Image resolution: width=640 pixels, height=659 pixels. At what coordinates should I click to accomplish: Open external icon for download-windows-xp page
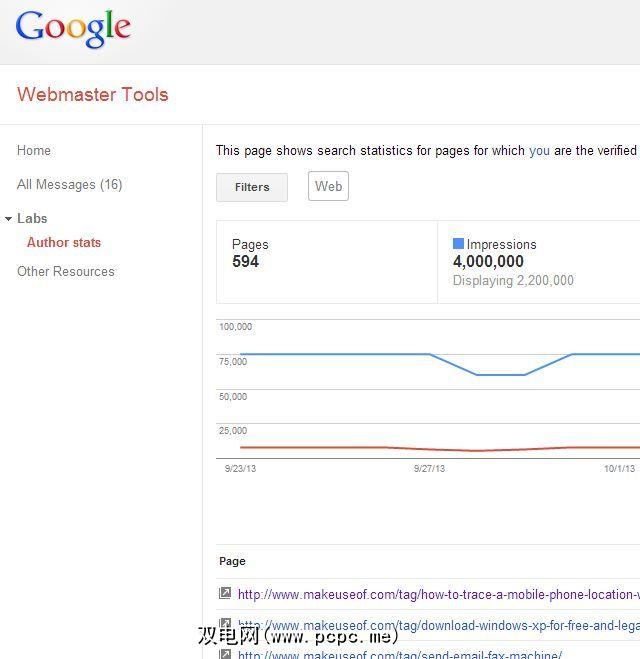point(226,625)
